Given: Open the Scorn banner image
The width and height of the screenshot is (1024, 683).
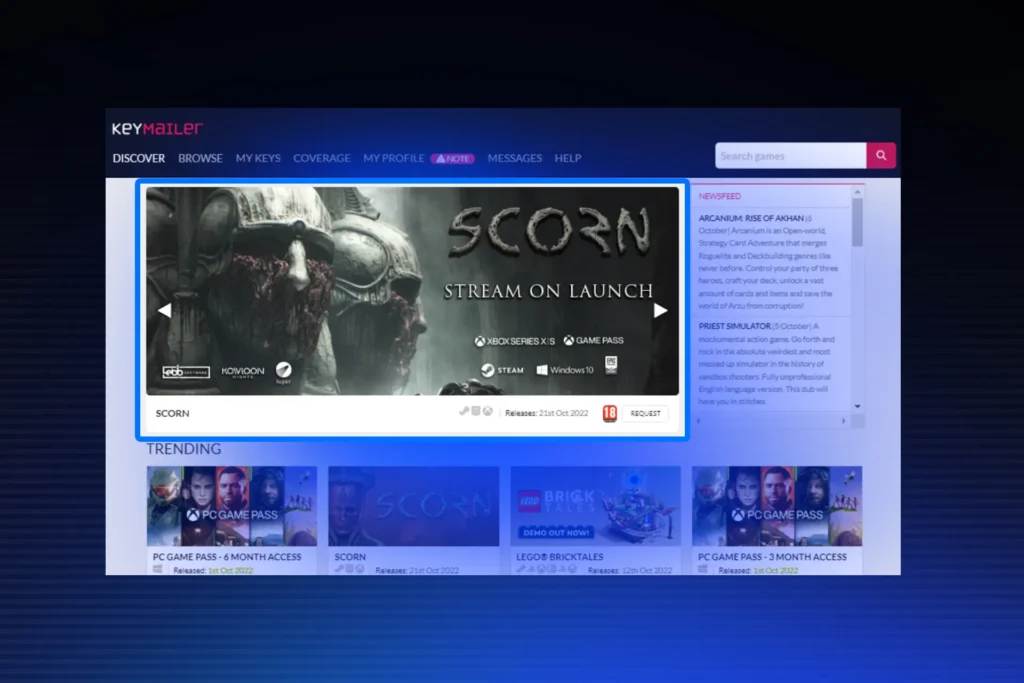Looking at the screenshot, I should (x=412, y=291).
